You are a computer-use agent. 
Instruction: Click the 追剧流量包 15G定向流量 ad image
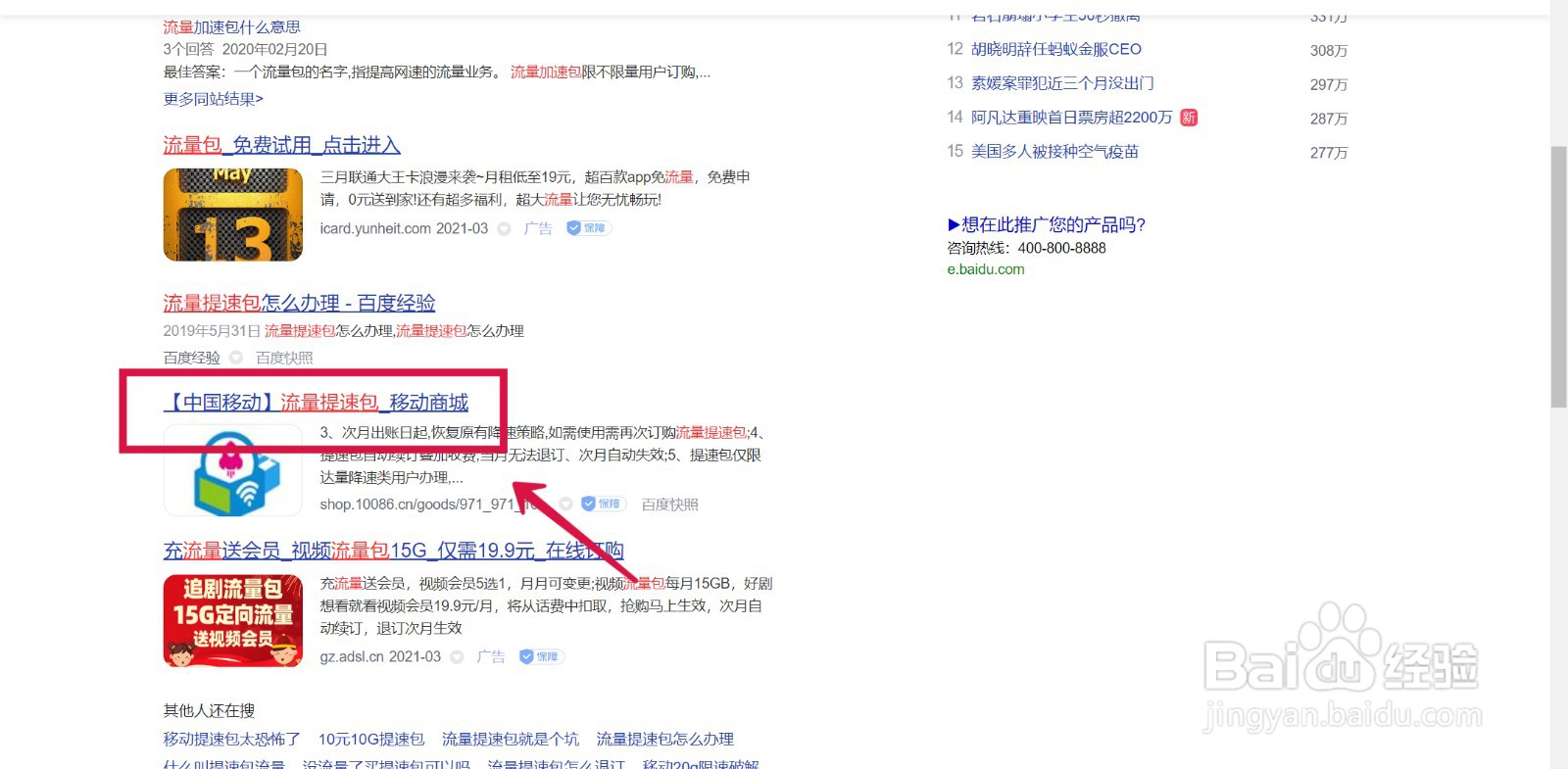pyautogui.click(x=233, y=621)
